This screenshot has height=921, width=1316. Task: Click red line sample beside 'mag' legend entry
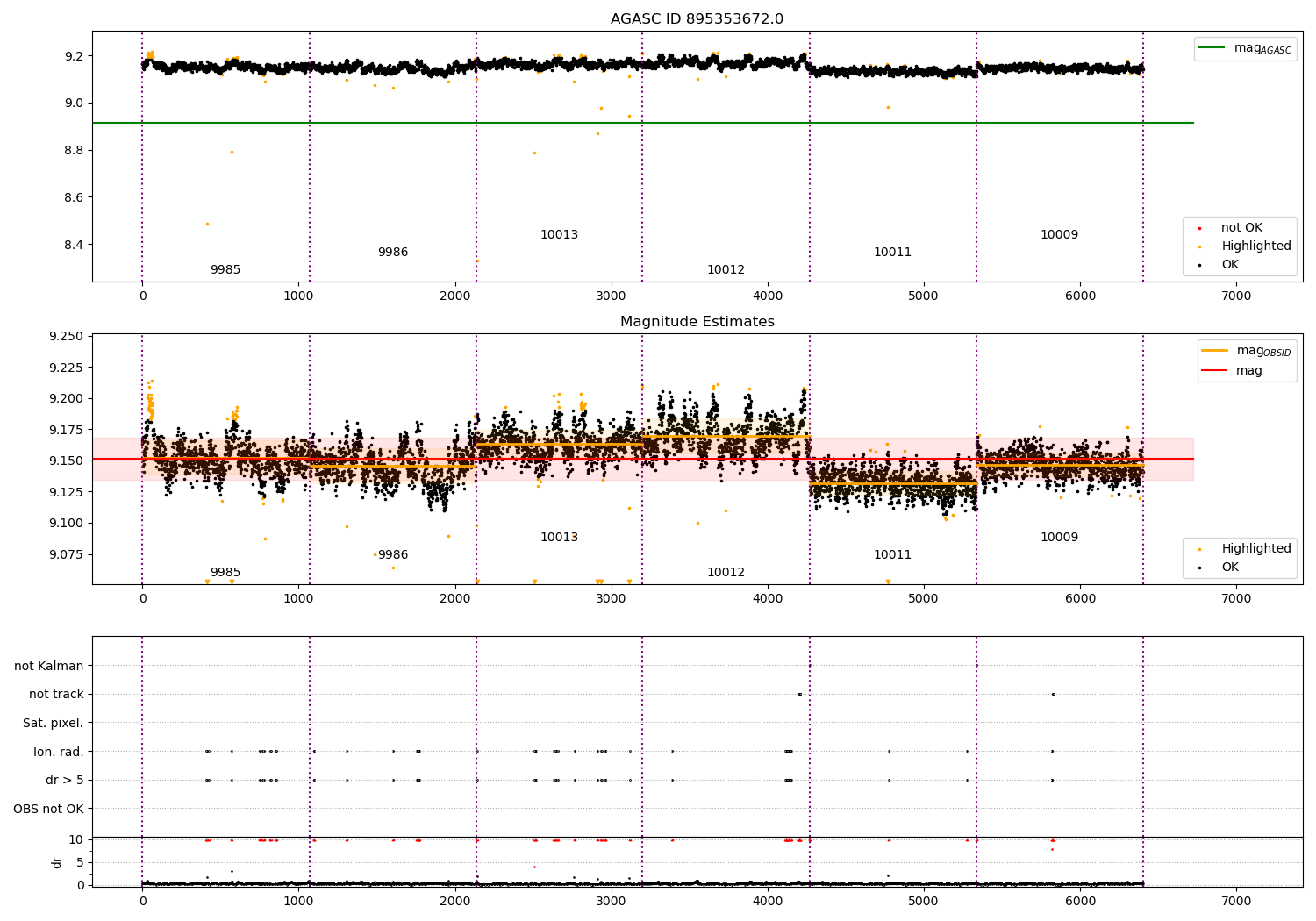tap(1214, 371)
